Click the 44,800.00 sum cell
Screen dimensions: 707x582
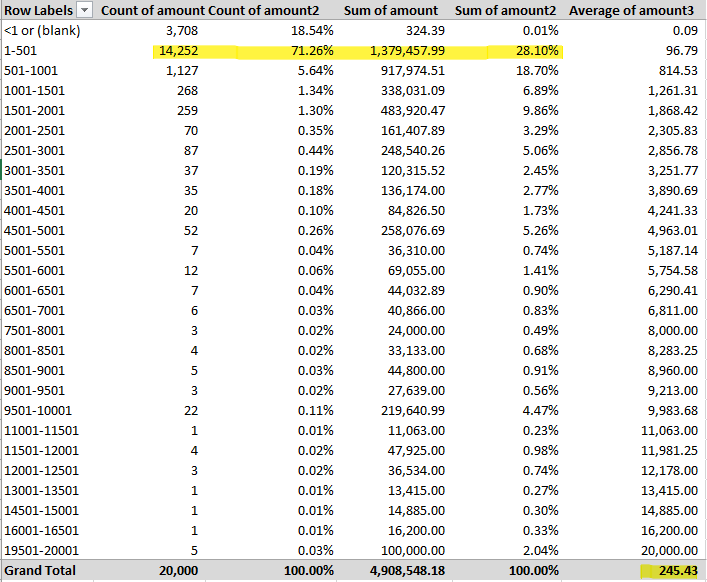[416, 371]
